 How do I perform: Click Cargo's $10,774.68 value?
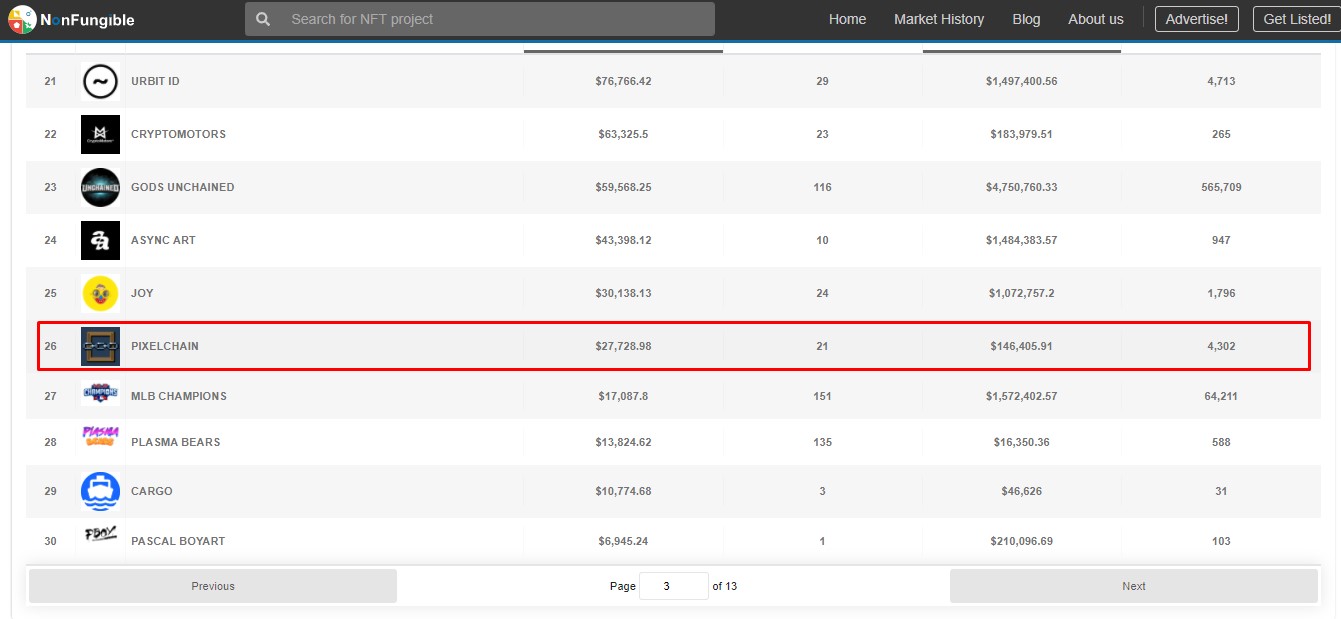click(623, 491)
